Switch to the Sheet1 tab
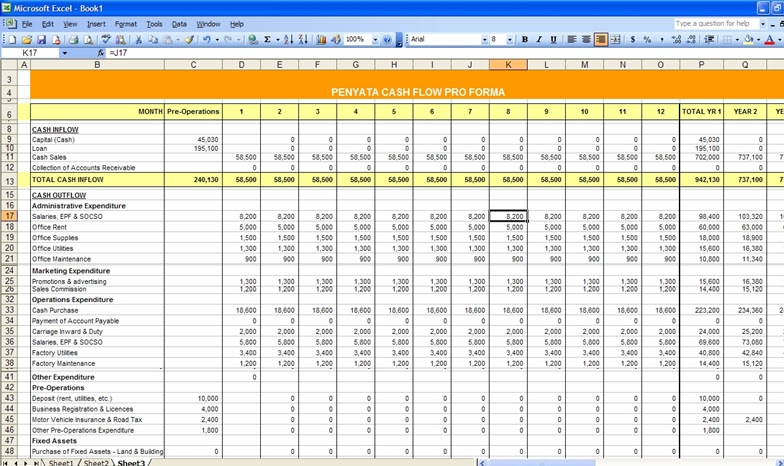The width and height of the screenshot is (784, 466). pyautogui.click(x=60, y=463)
